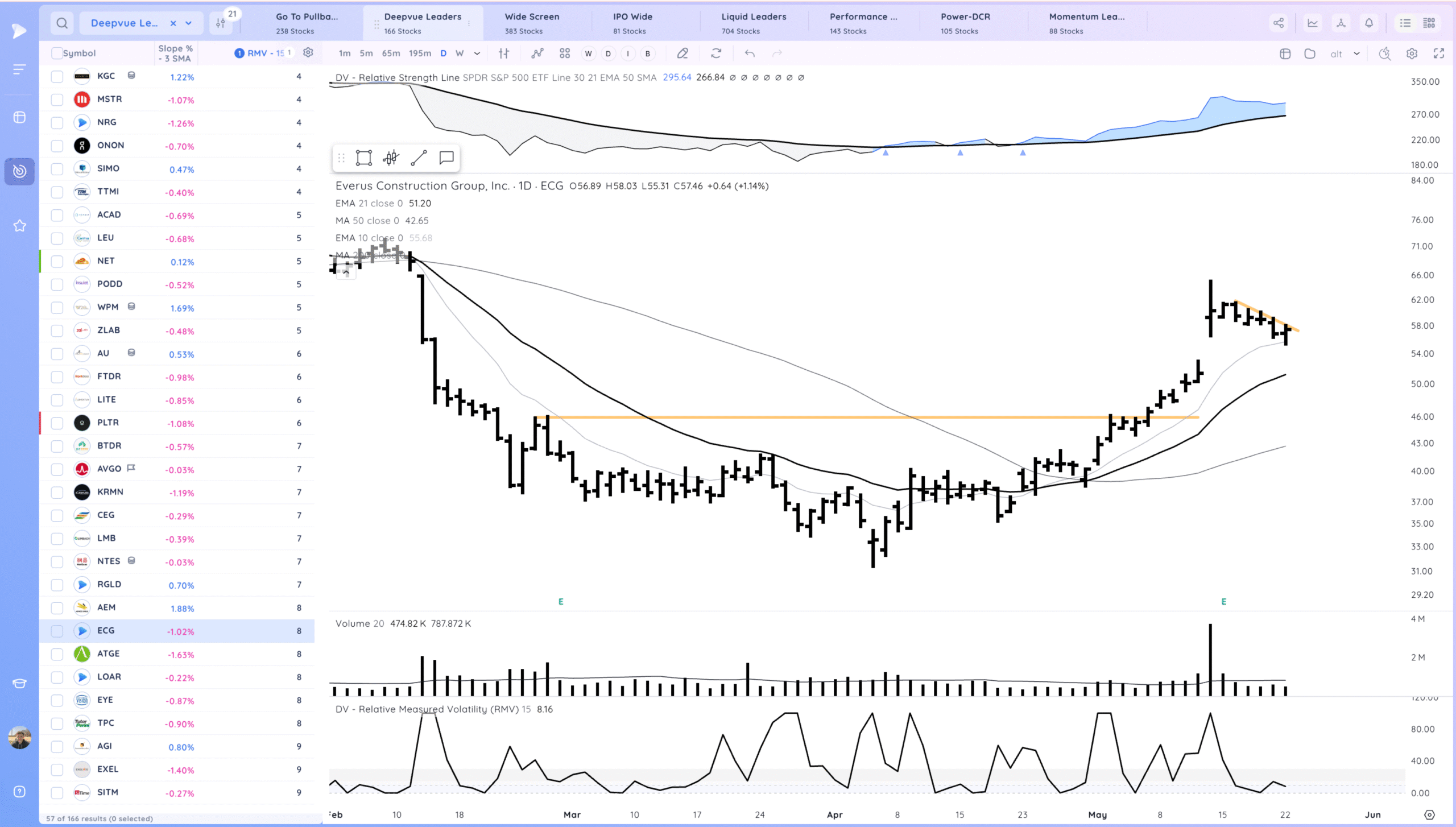This screenshot has width=1456, height=827.
Task: Select the LOAR row in watchlist
Action: click(177, 677)
